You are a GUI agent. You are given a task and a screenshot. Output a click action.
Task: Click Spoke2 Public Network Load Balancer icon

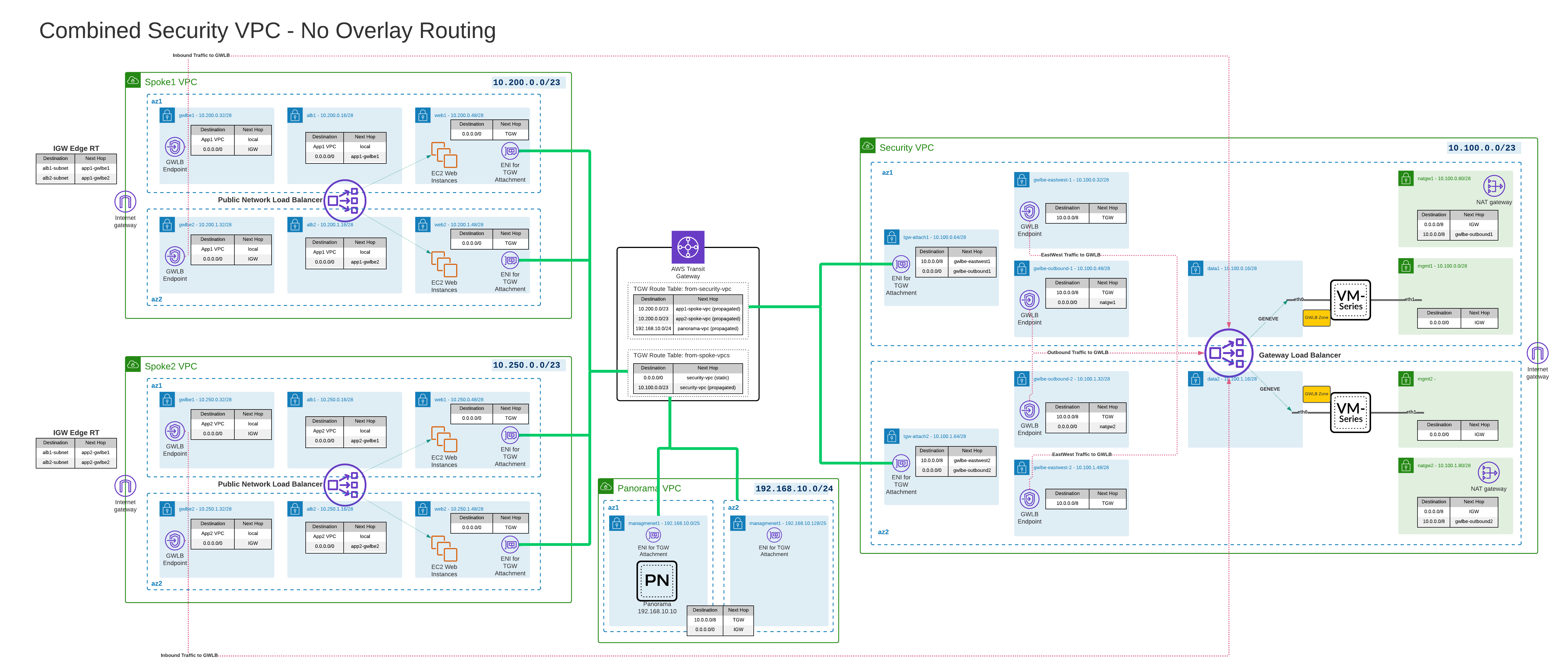click(x=344, y=485)
